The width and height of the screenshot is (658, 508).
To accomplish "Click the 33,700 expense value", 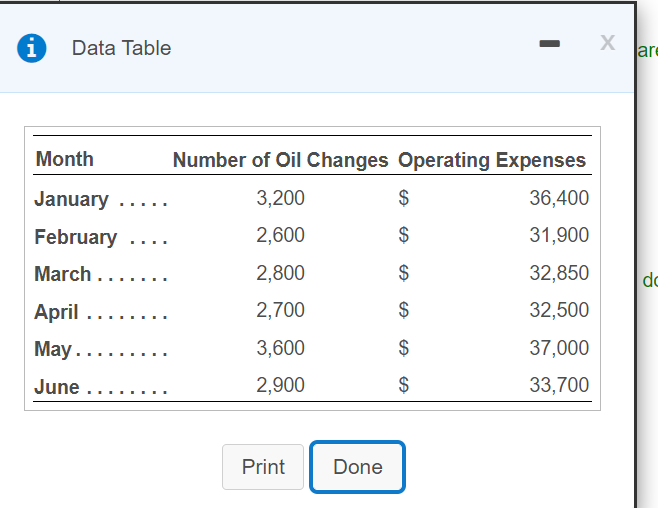I will 559,385.
